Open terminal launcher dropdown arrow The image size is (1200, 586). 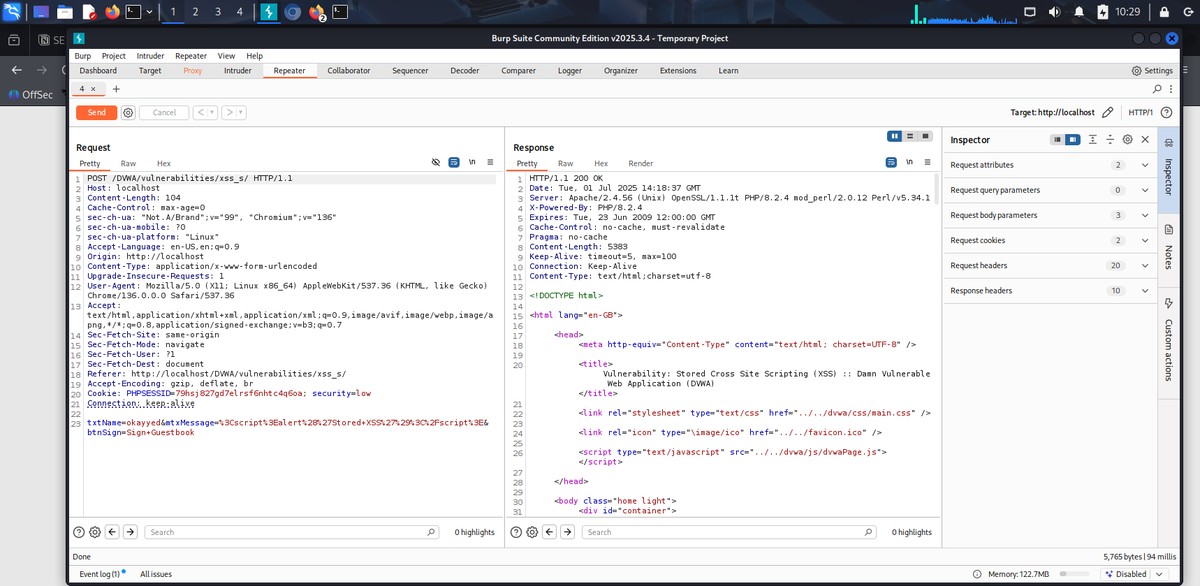[x=149, y=12]
